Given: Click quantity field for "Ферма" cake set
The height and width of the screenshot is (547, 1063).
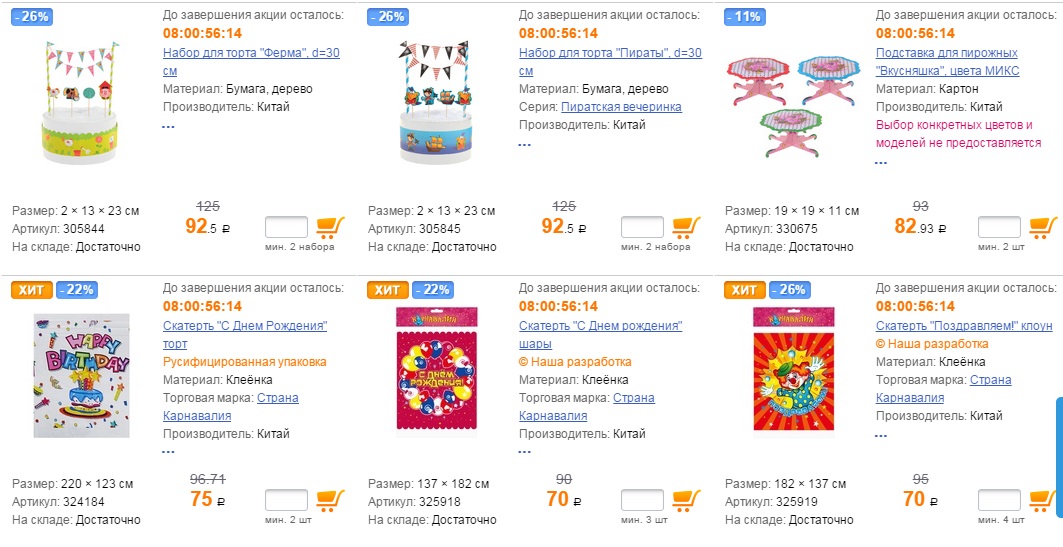Looking at the screenshot, I should 286,227.
